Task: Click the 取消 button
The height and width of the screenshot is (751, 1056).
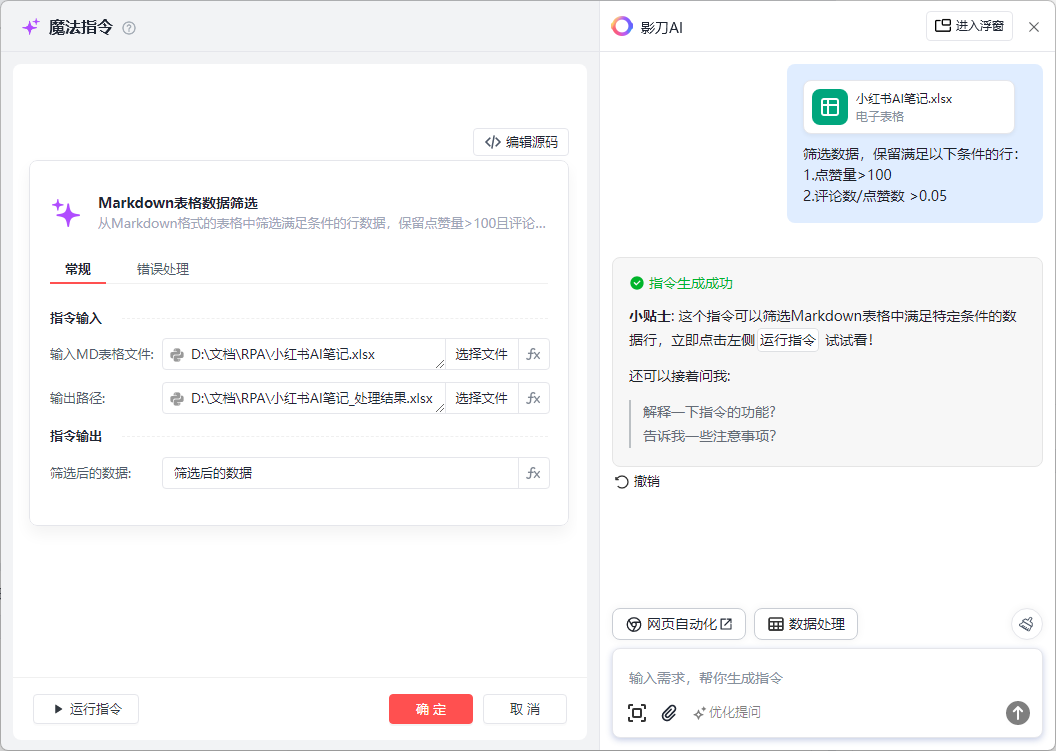Action: tap(525, 709)
